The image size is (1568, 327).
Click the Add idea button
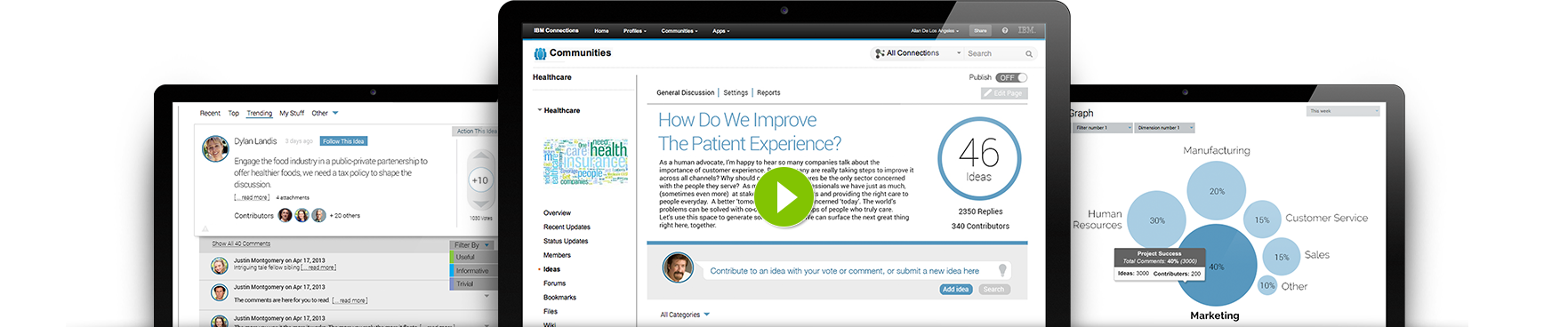tap(955, 290)
